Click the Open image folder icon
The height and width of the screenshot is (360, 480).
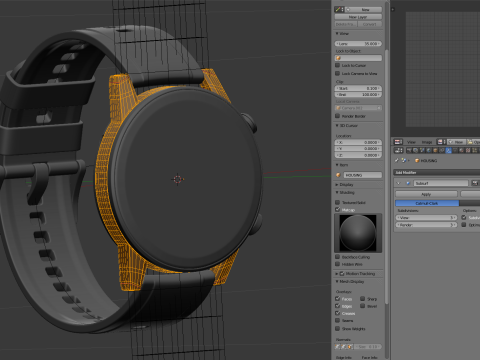(470, 142)
